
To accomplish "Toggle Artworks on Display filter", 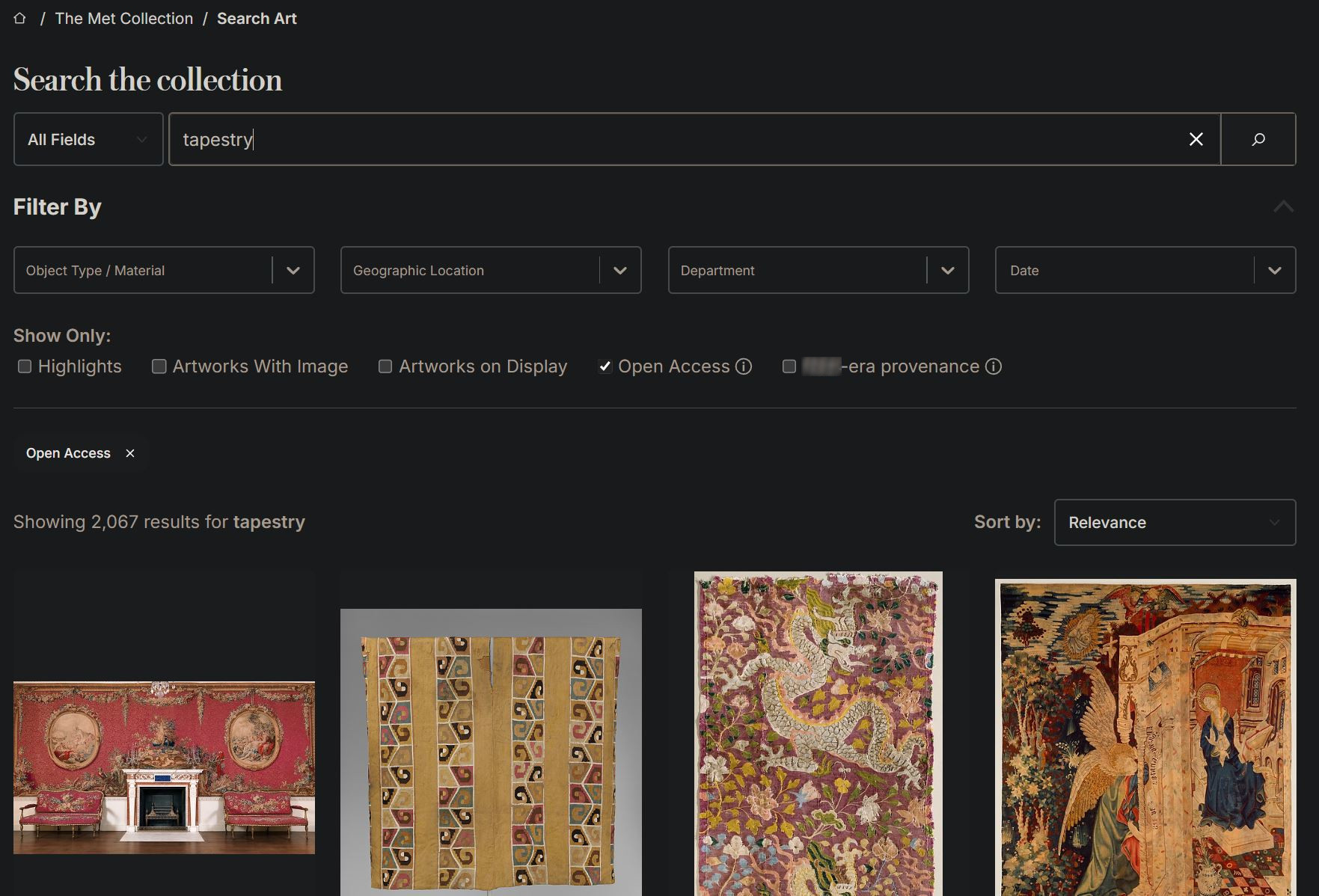I will point(385,366).
